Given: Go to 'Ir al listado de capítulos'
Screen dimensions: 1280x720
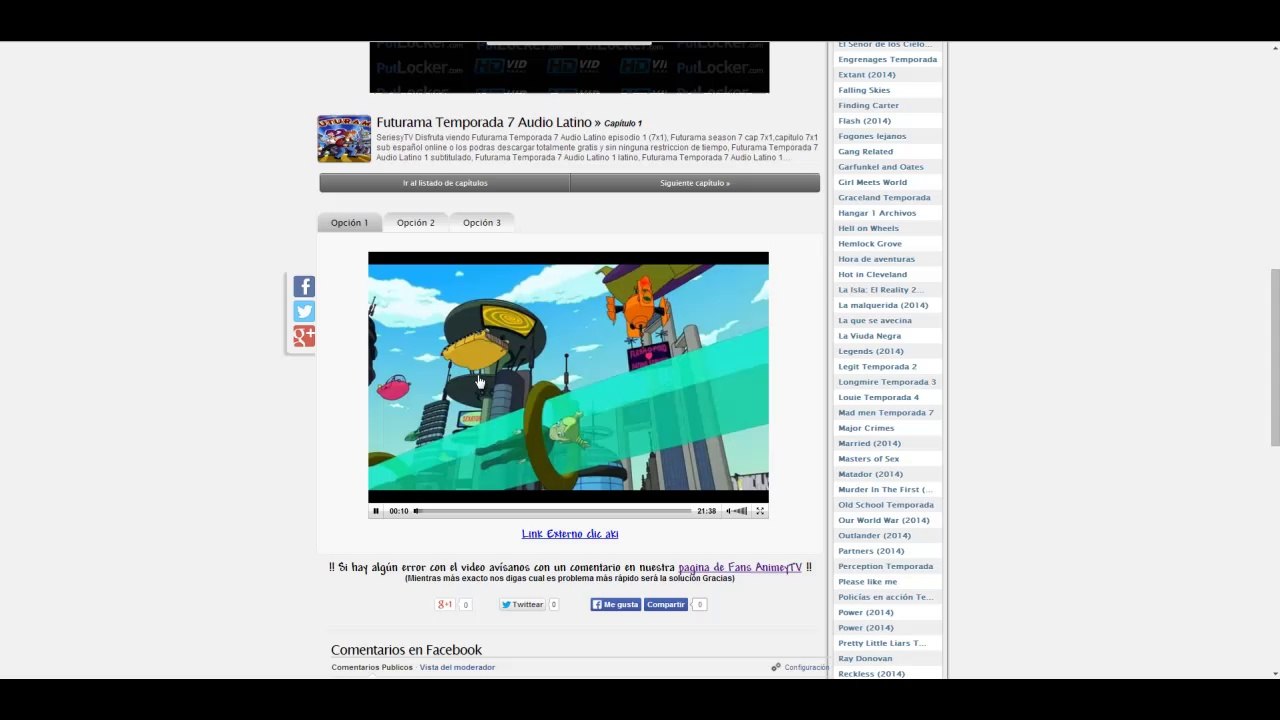Looking at the screenshot, I should [x=445, y=183].
